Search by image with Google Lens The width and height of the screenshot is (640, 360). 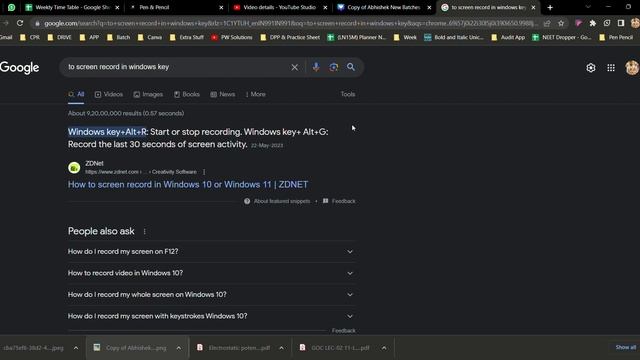pyautogui.click(x=333, y=67)
